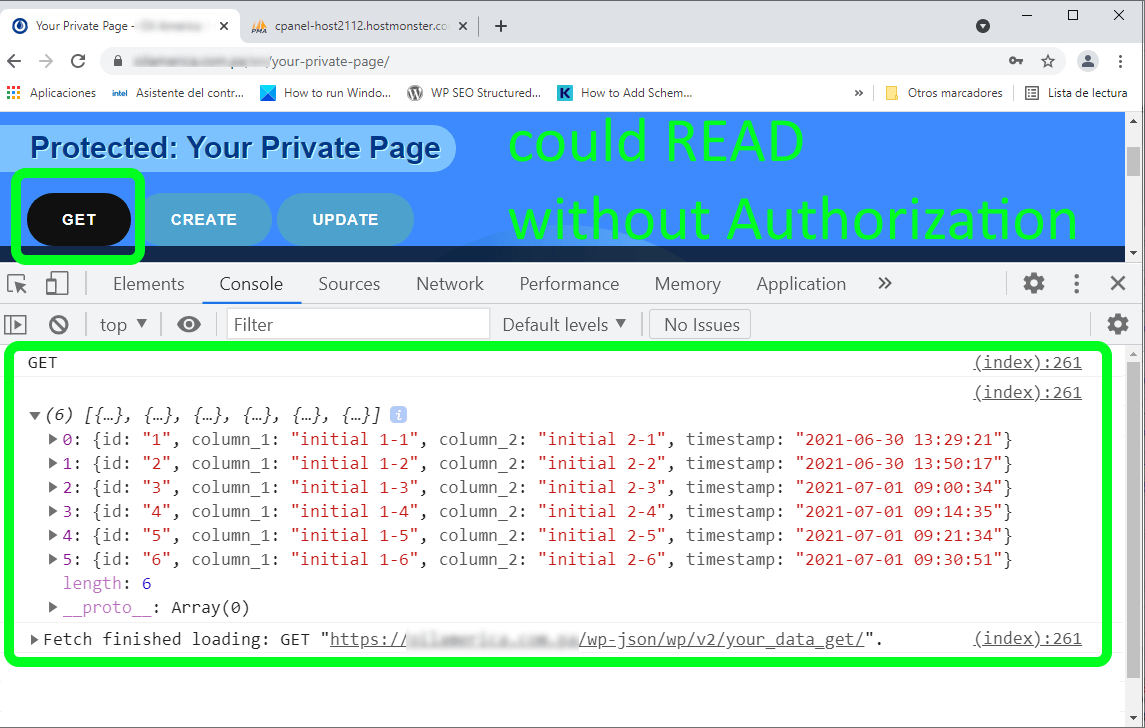
Task: Open console settings gear
Action: pos(1117,324)
